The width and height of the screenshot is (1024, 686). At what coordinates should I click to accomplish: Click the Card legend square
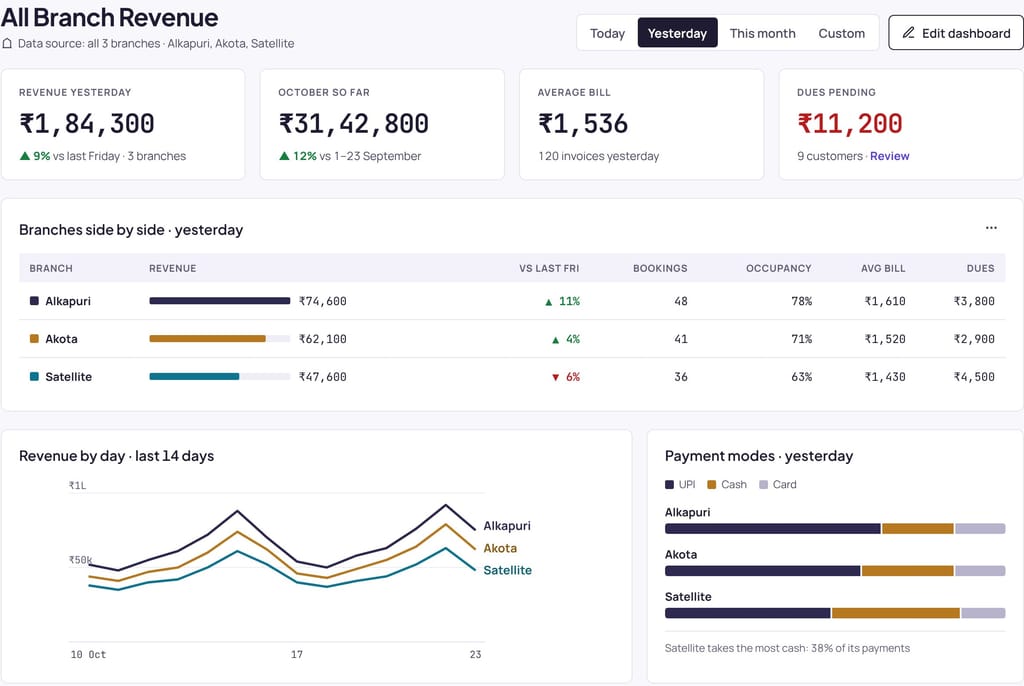coord(763,485)
